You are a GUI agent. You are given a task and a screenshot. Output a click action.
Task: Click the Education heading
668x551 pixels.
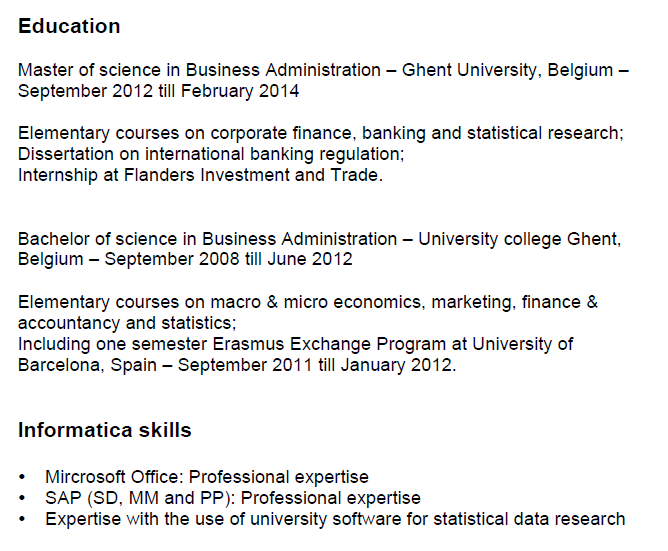pos(69,26)
